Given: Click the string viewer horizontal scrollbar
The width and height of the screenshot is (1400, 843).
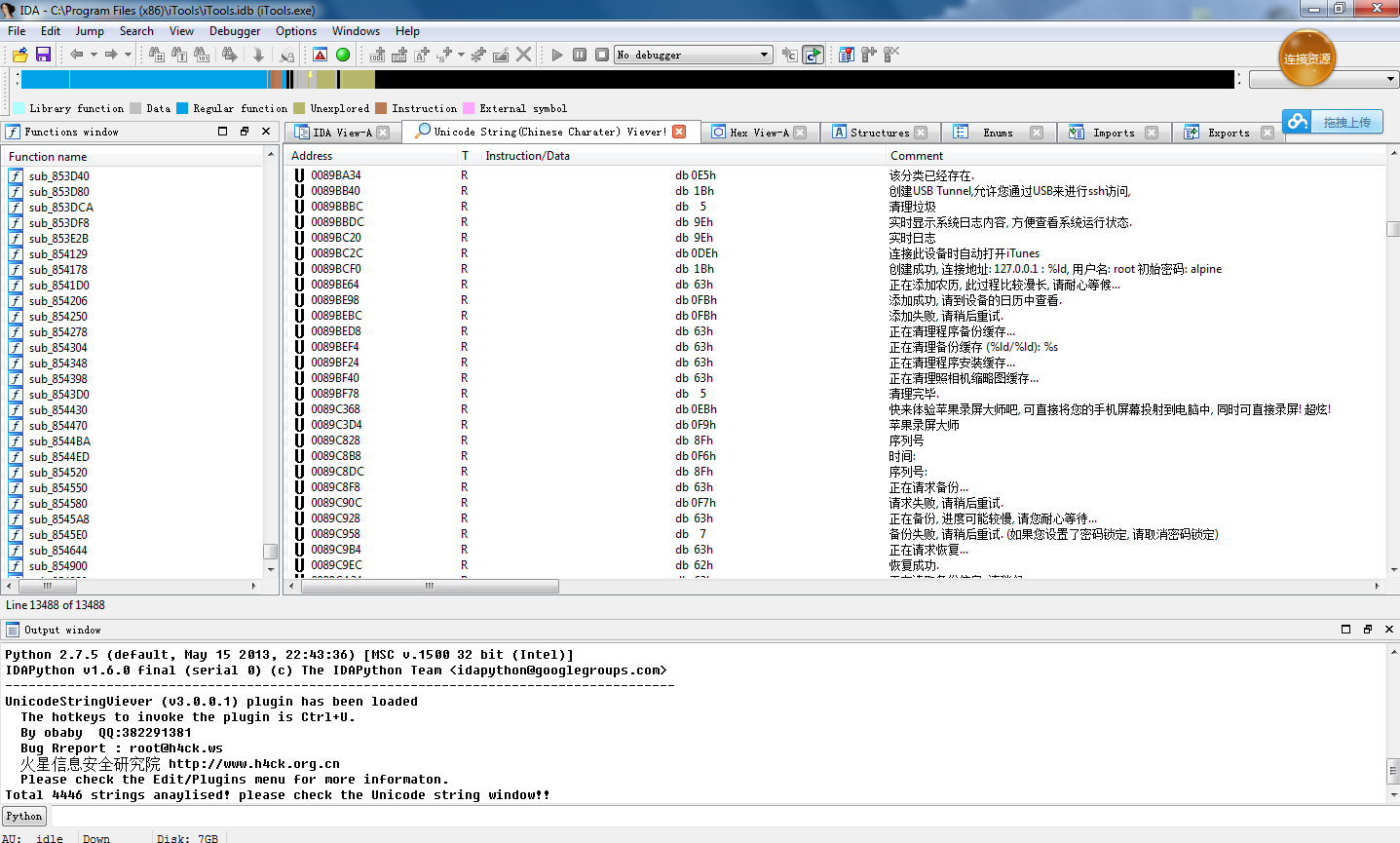Looking at the screenshot, I should pos(430,586).
